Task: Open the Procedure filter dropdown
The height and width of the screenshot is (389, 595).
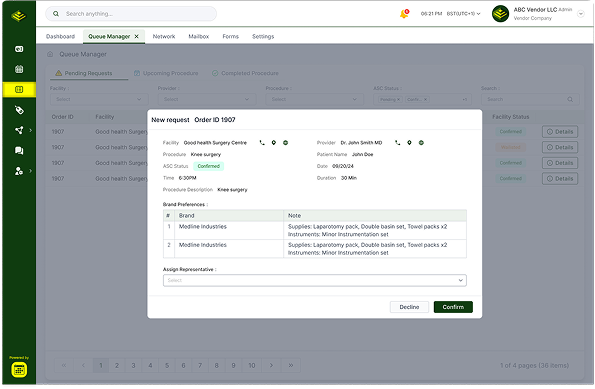Action: tap(315, 99)
